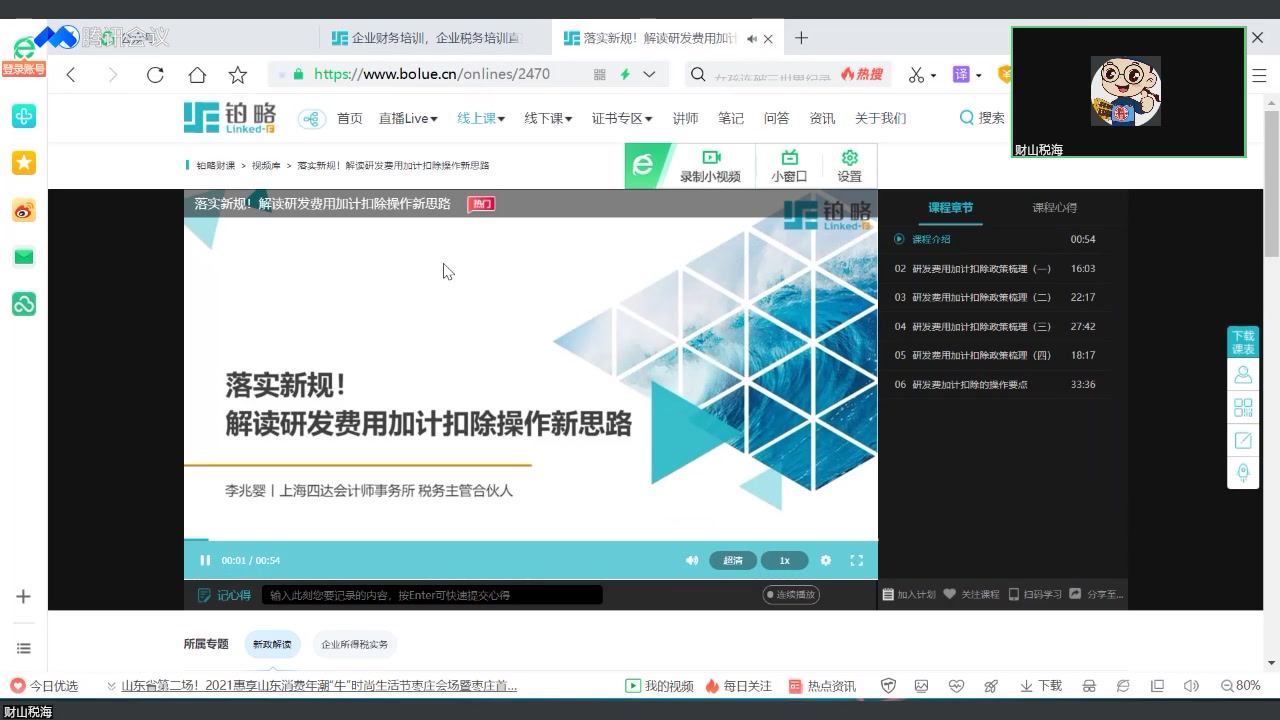Expand 线下课 navigation menu

coord(548,118)
